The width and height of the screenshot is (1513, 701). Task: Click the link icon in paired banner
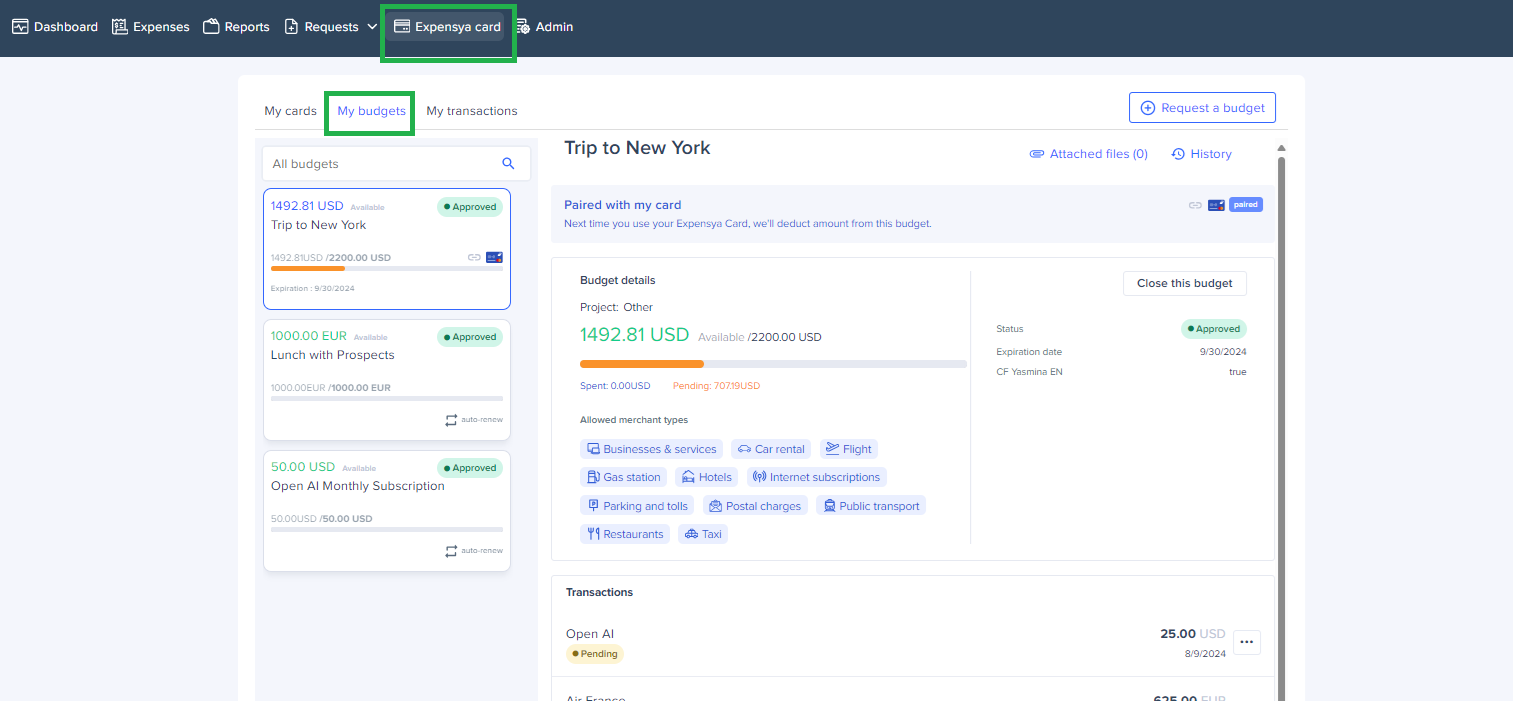click(x=1195, y=205)
